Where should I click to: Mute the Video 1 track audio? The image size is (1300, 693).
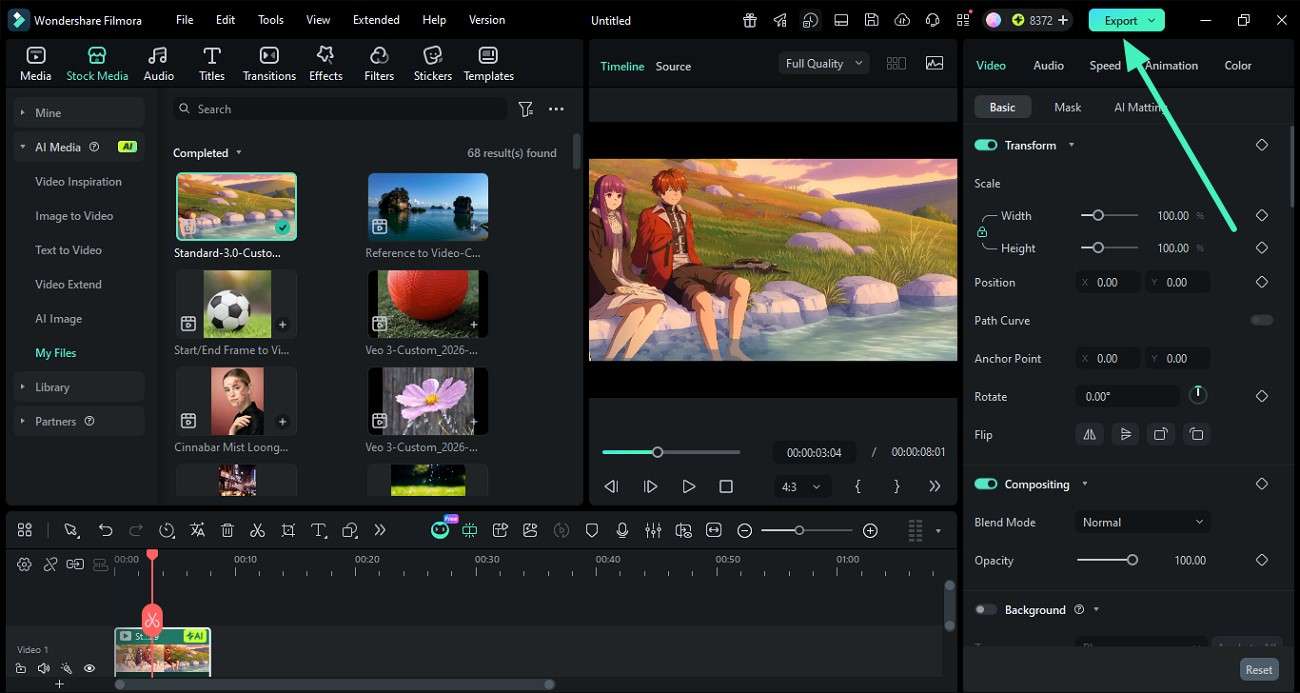43,668
